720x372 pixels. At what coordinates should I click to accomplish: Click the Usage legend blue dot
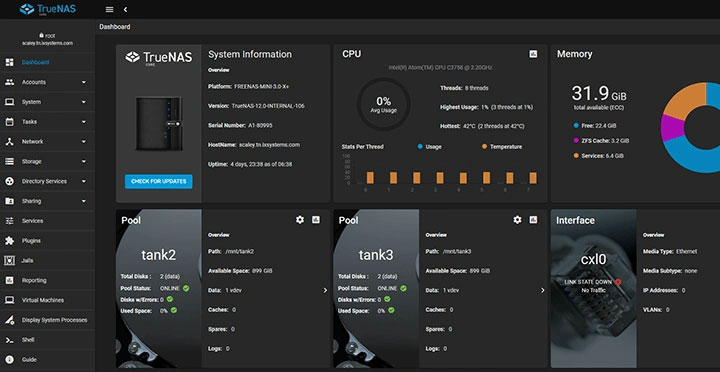(420, 147)
